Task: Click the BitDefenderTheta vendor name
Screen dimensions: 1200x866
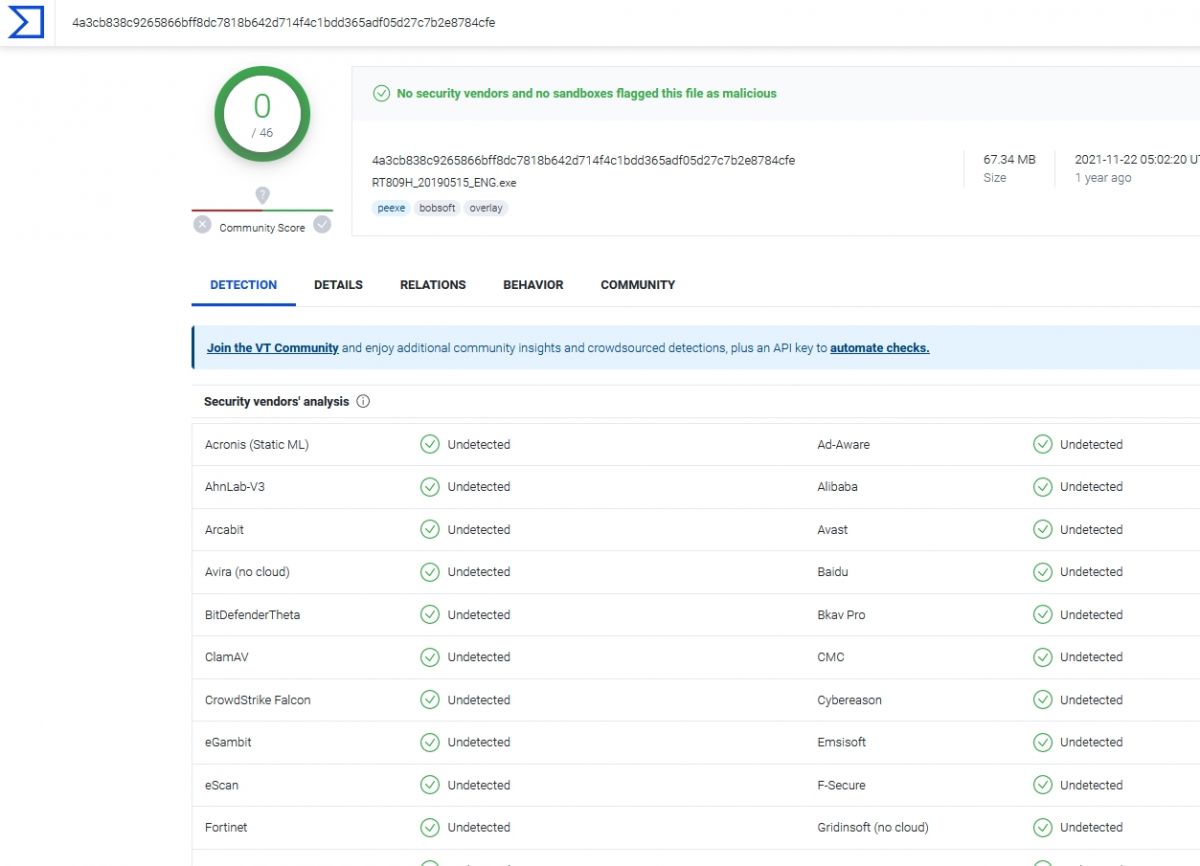Action: [x=252, y=615]
